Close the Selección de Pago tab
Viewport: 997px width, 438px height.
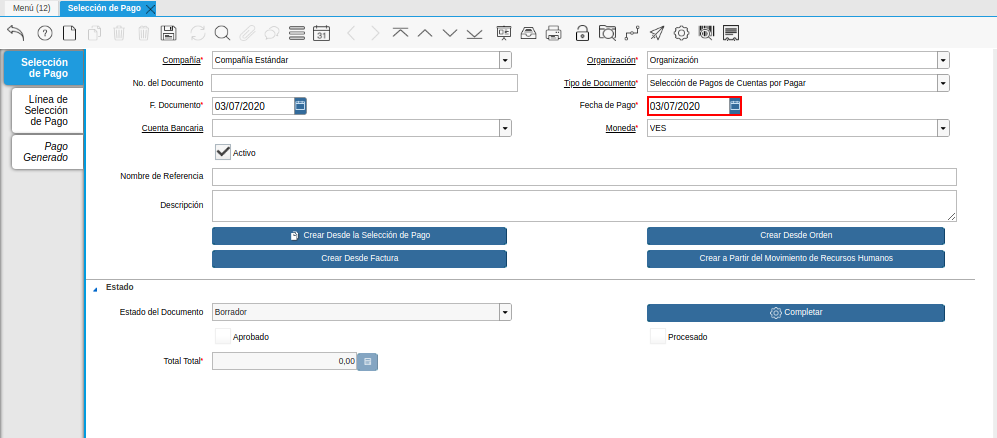150,9
